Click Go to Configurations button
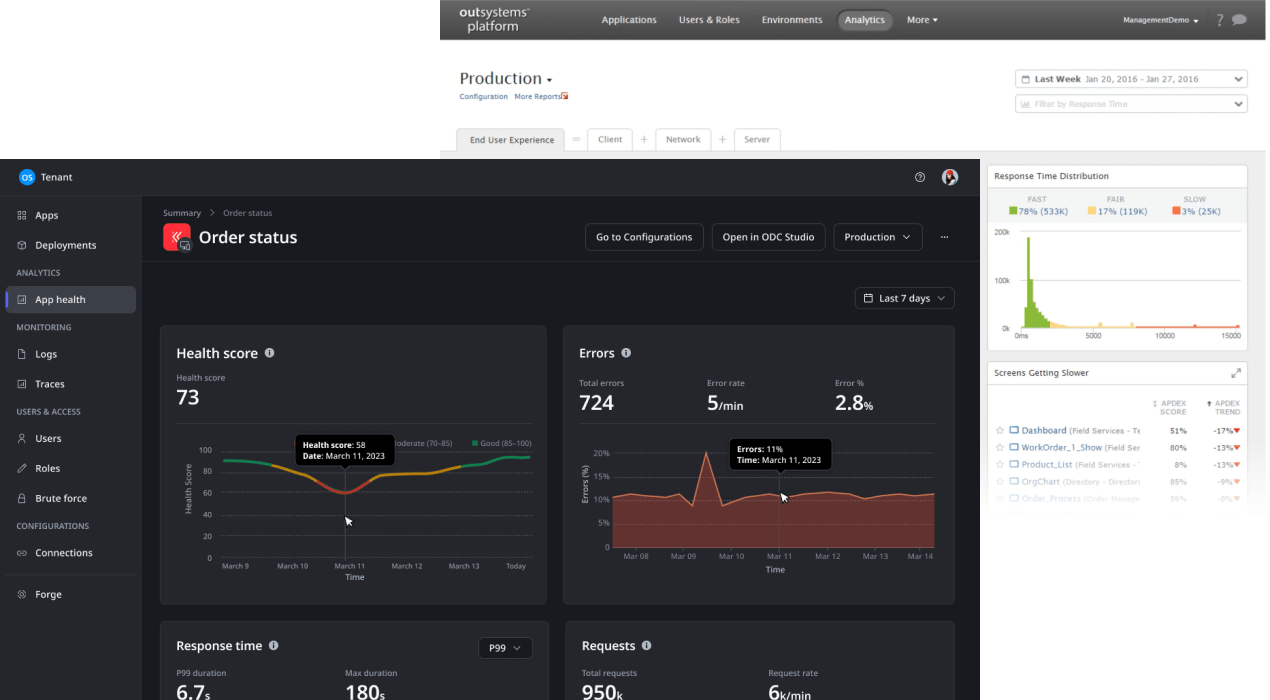This screenshot has width=1270, height=700. pyautogui.click(x=644, y=237)
